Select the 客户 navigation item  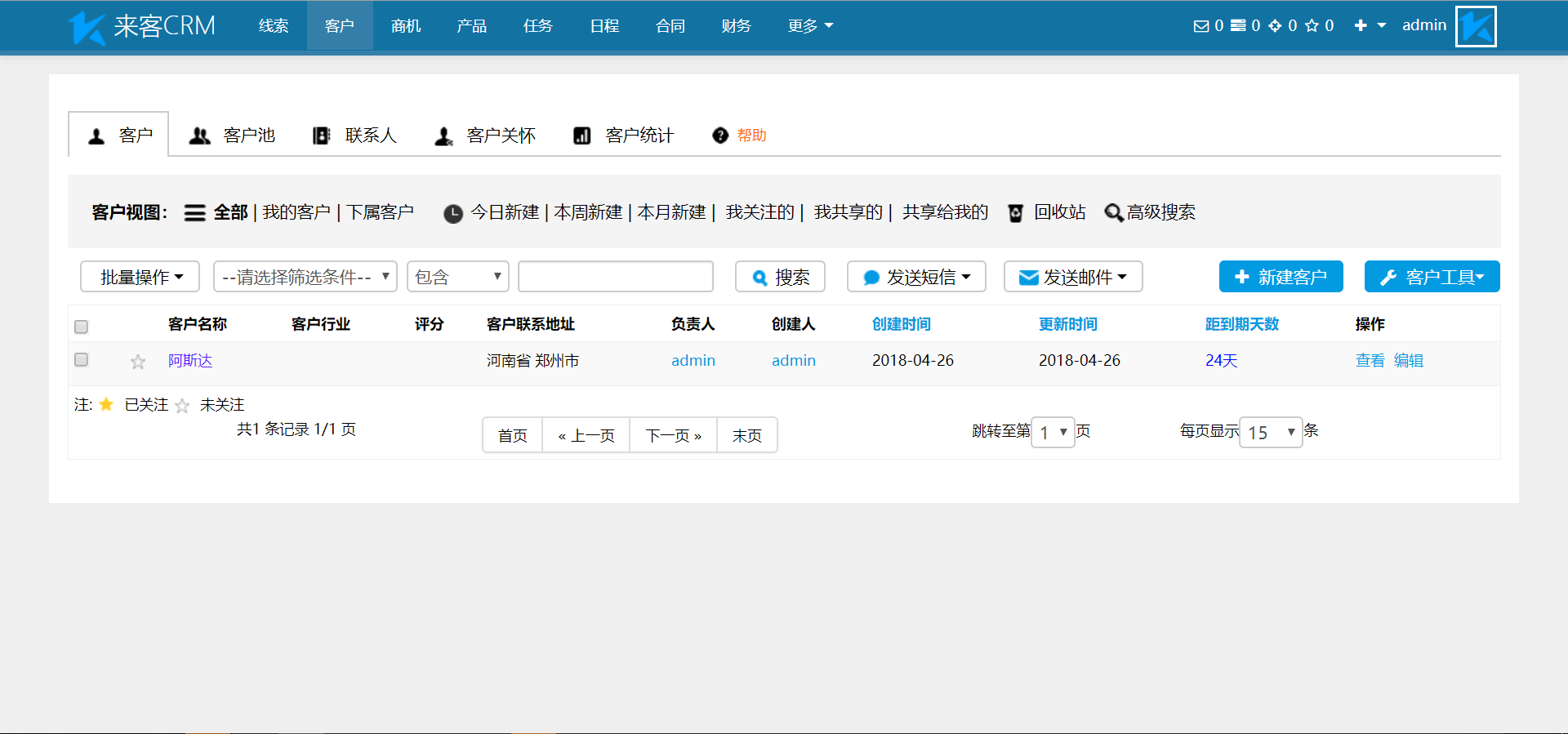340,26
